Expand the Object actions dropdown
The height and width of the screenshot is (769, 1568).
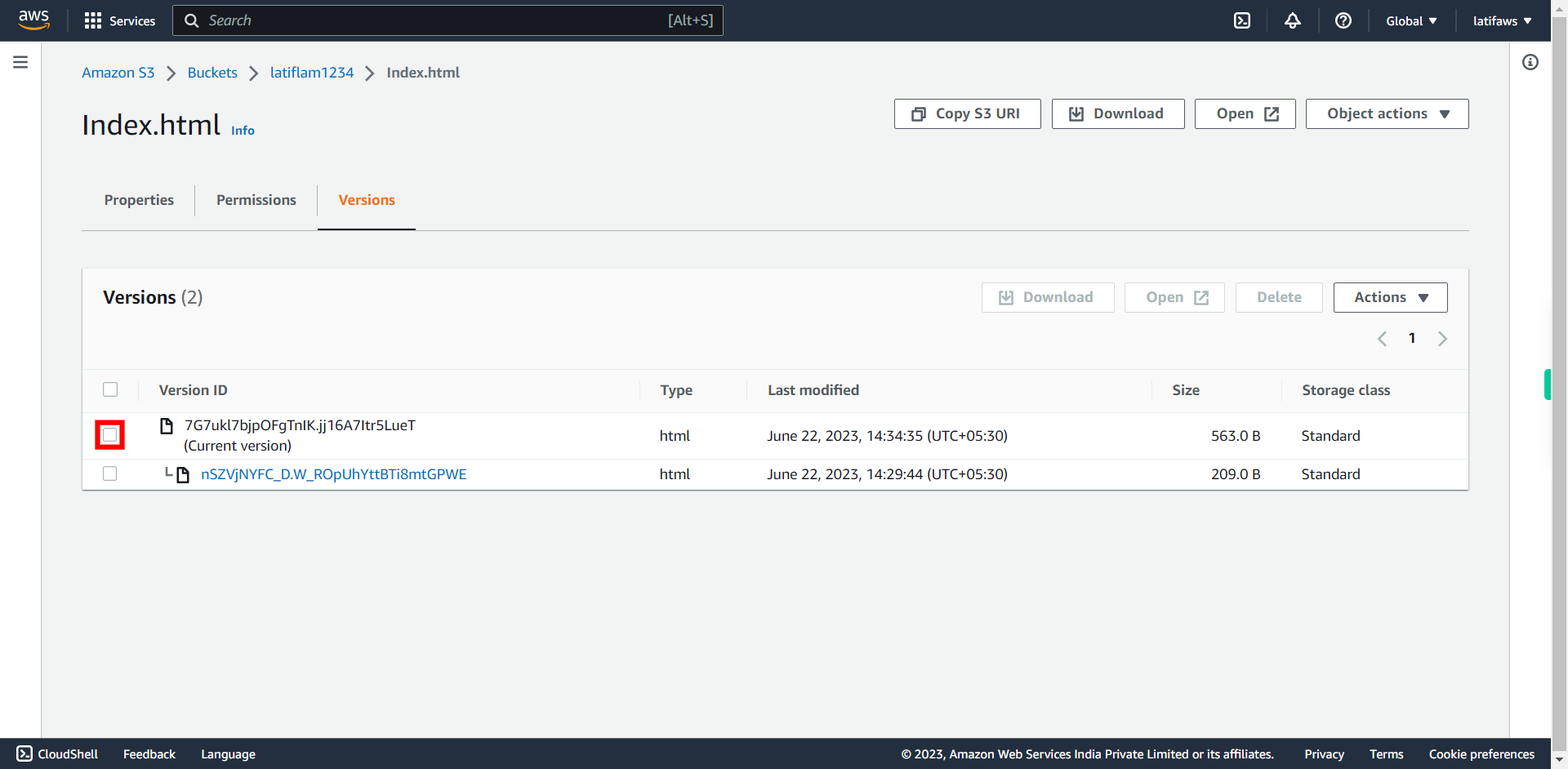[1388, 113]
